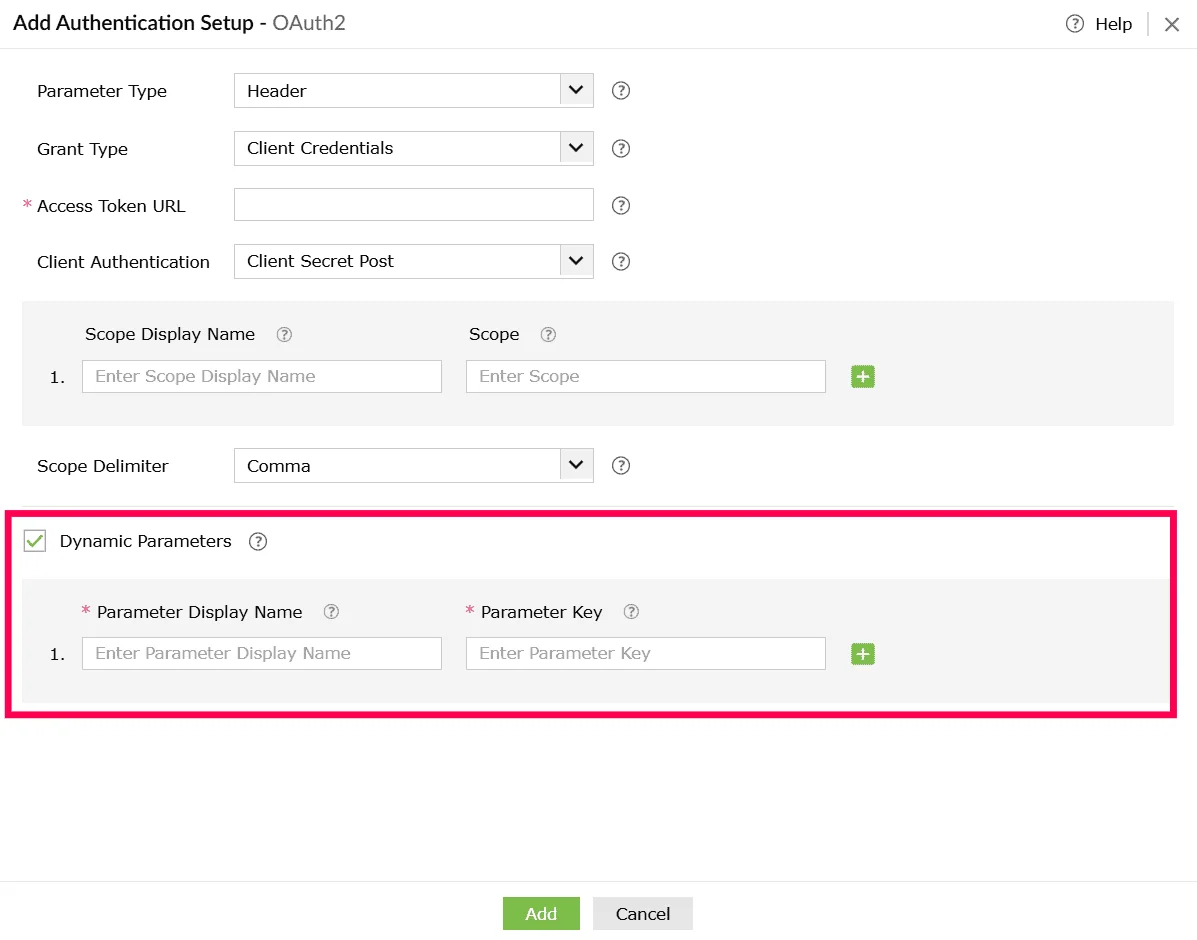Focus the Enter Parameter Key field

(x=646, y=654)
